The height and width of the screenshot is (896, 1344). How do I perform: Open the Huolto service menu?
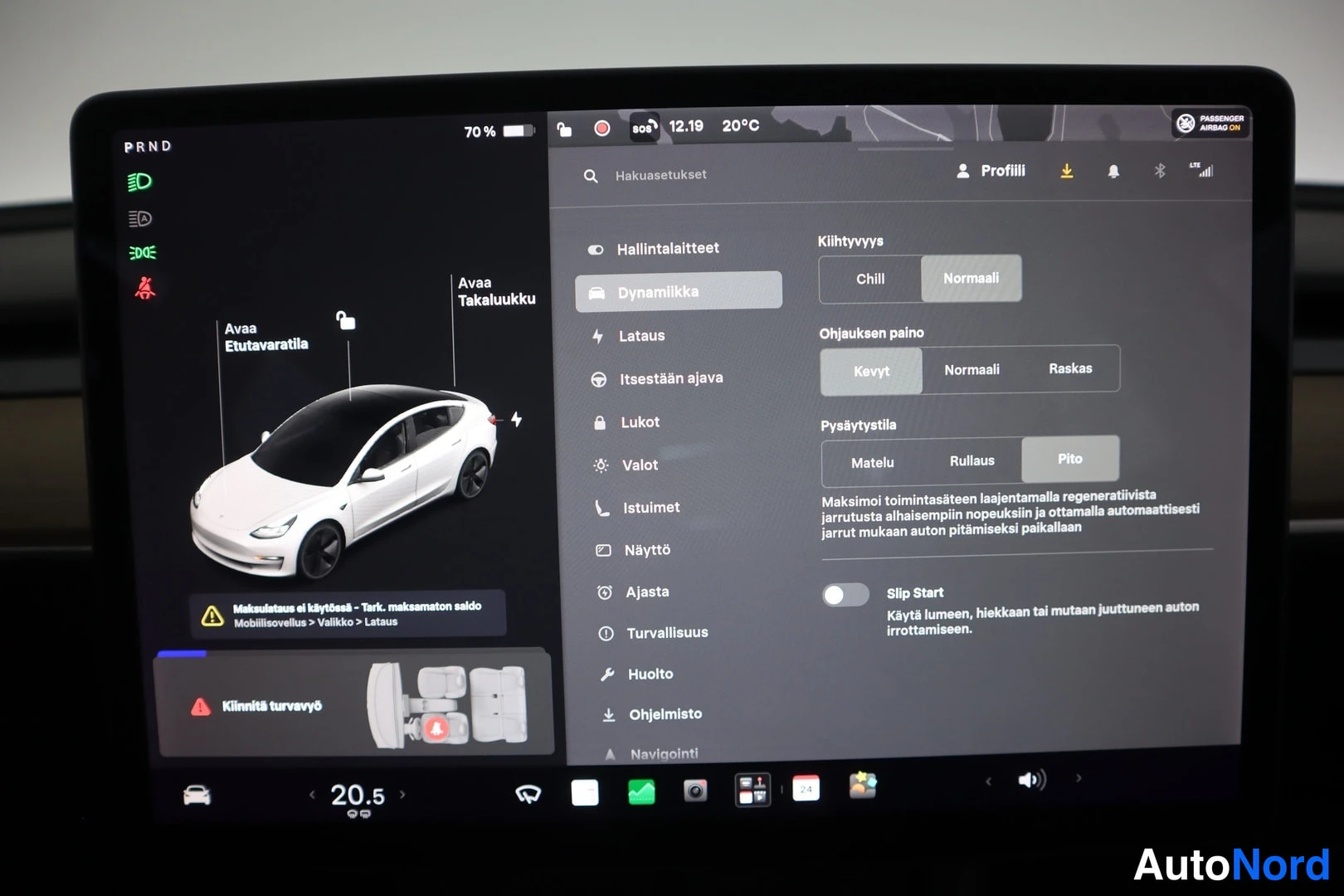[636, 674]
